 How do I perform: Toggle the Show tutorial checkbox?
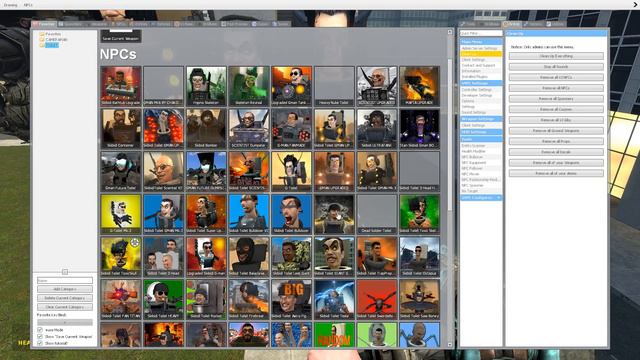(40, 343)
